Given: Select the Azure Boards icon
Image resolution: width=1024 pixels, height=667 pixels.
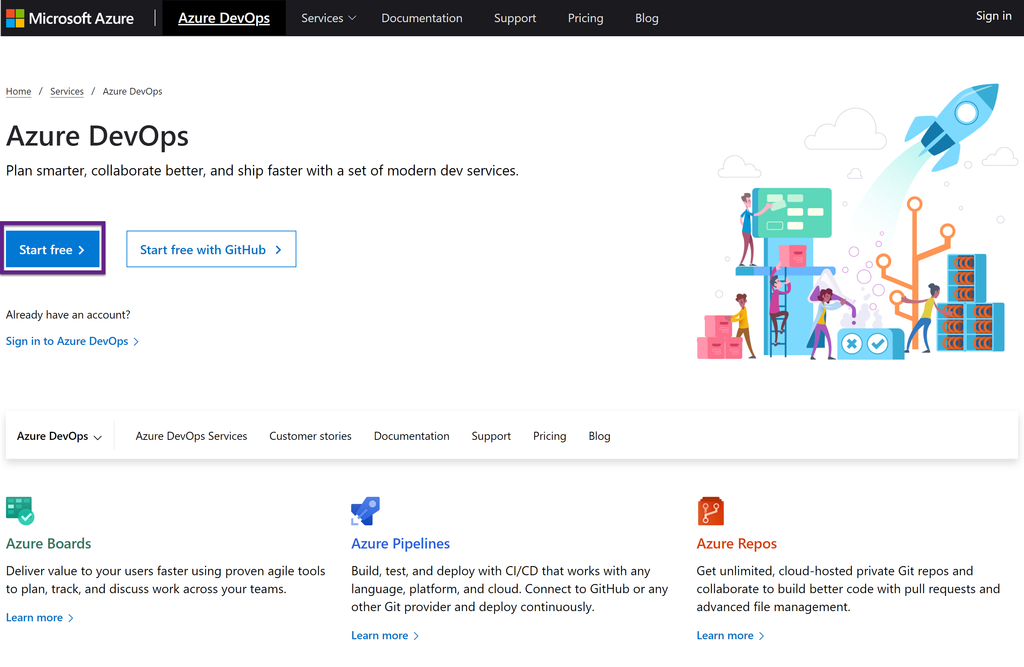Looking at the screenshot, I should 20,510.
